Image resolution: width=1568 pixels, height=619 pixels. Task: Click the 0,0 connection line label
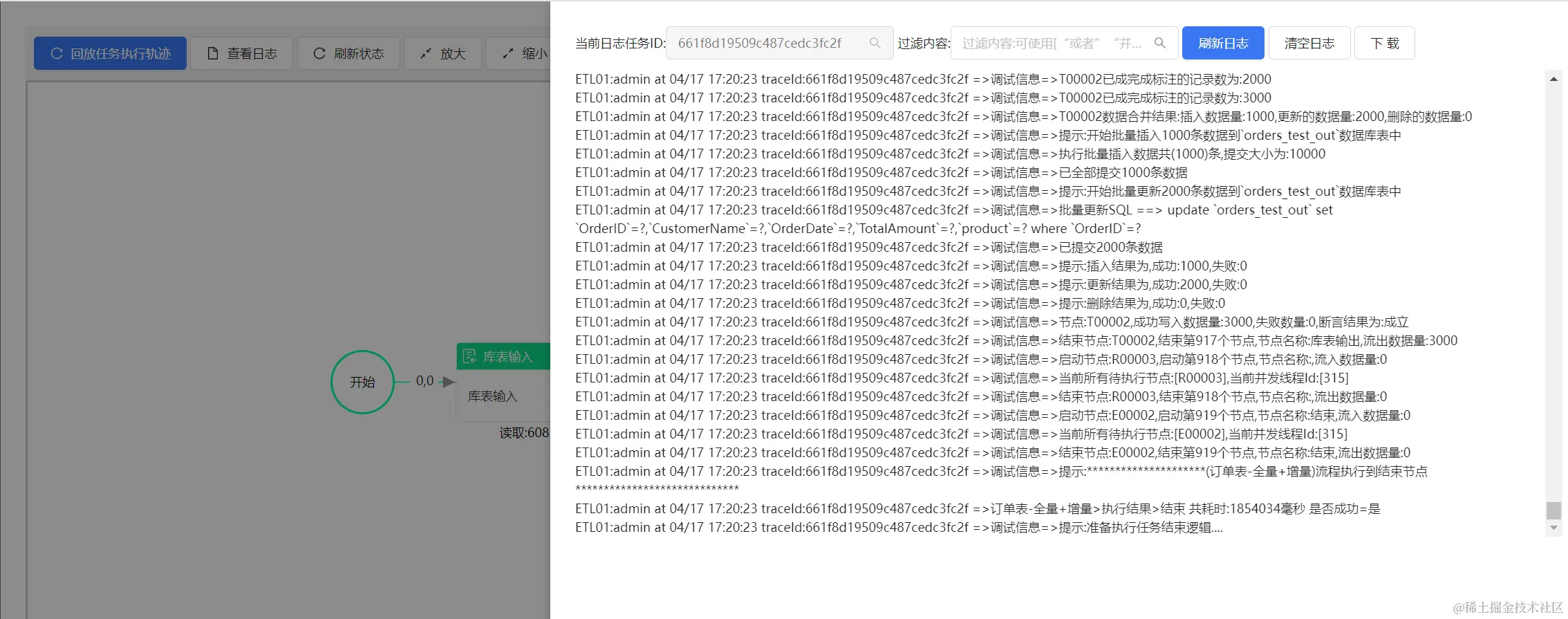(x=424, y=381)
